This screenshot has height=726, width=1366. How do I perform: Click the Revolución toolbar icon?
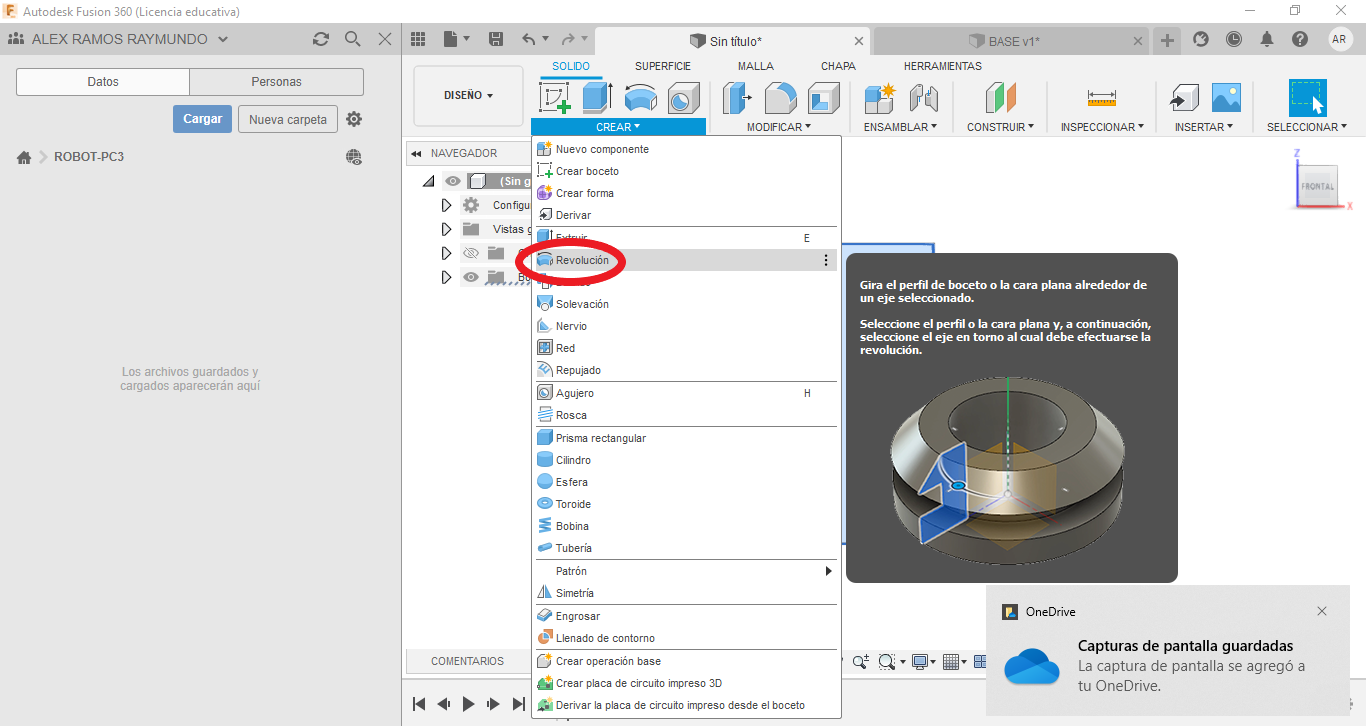tap(641, 98)
